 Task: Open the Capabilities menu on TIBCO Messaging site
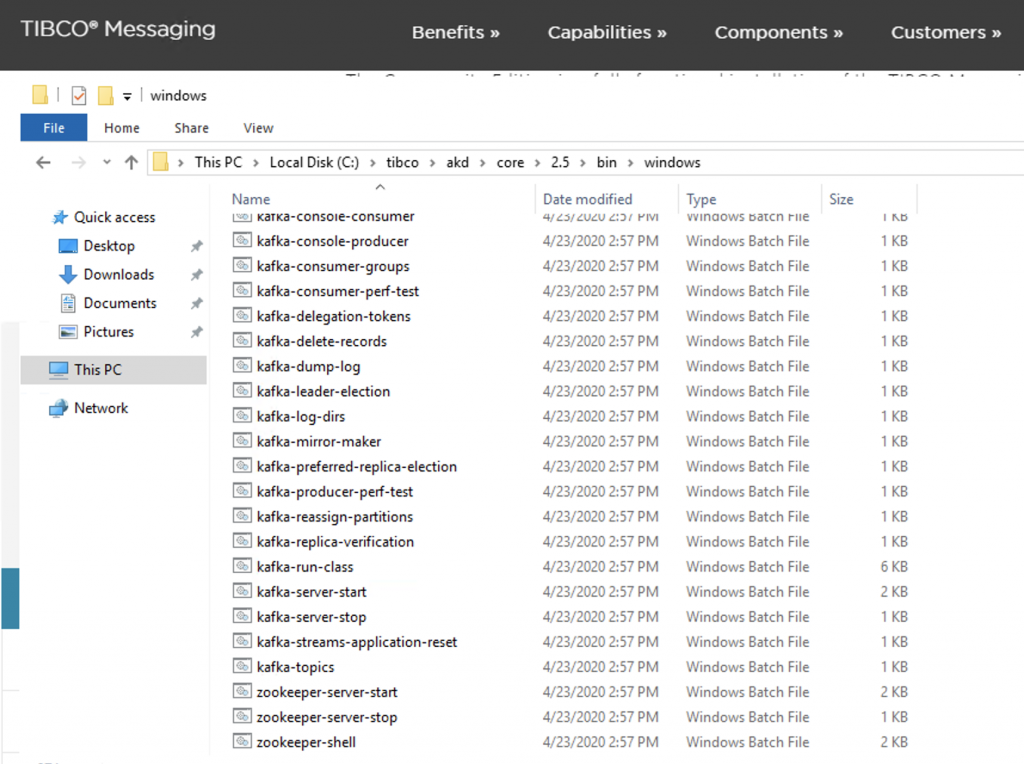pos(606,32)
